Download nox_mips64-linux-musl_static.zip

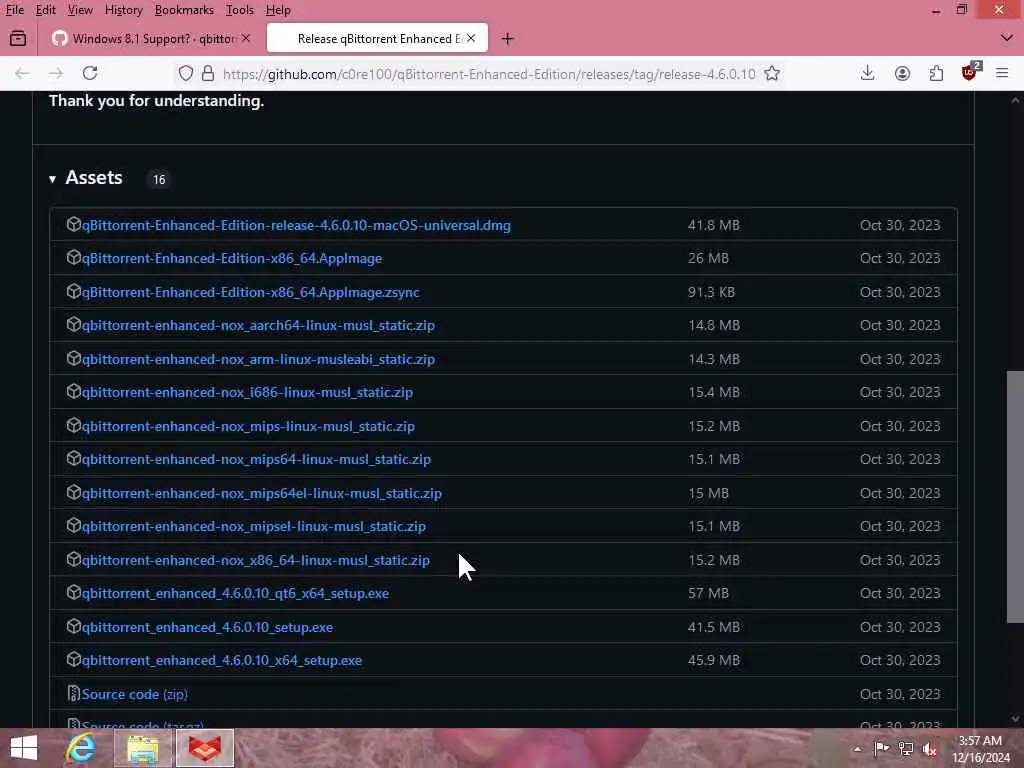[256, 460]
